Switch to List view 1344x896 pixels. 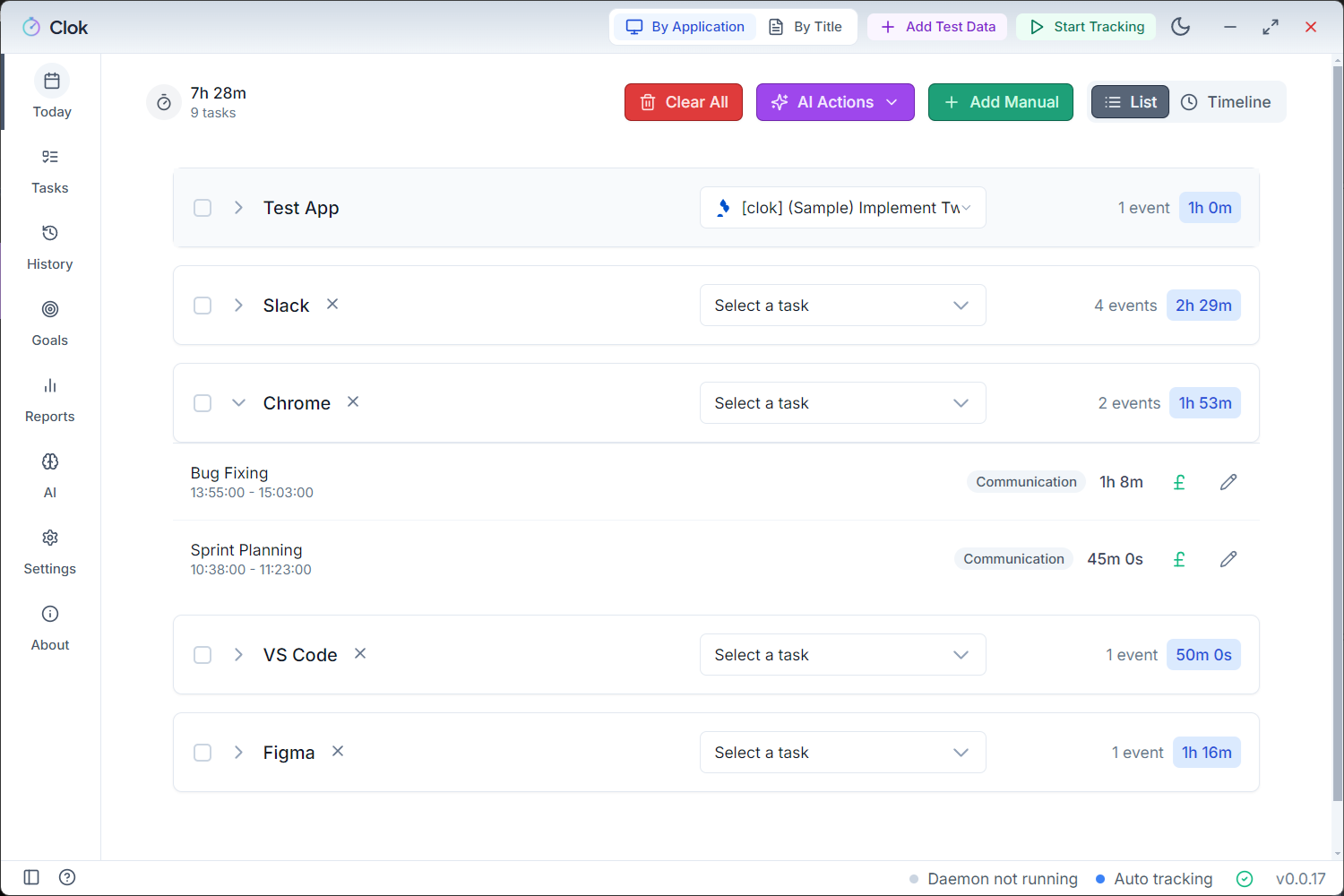point(1130,102)
